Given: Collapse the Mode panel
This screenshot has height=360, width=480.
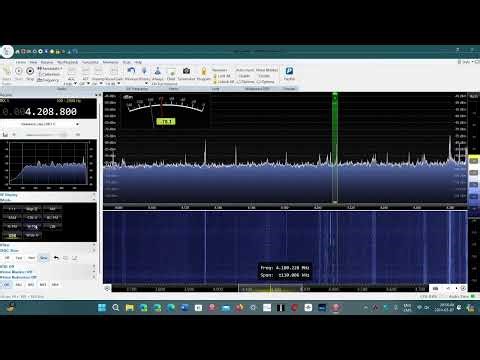Looking at the screenshot, I should 94,200.
